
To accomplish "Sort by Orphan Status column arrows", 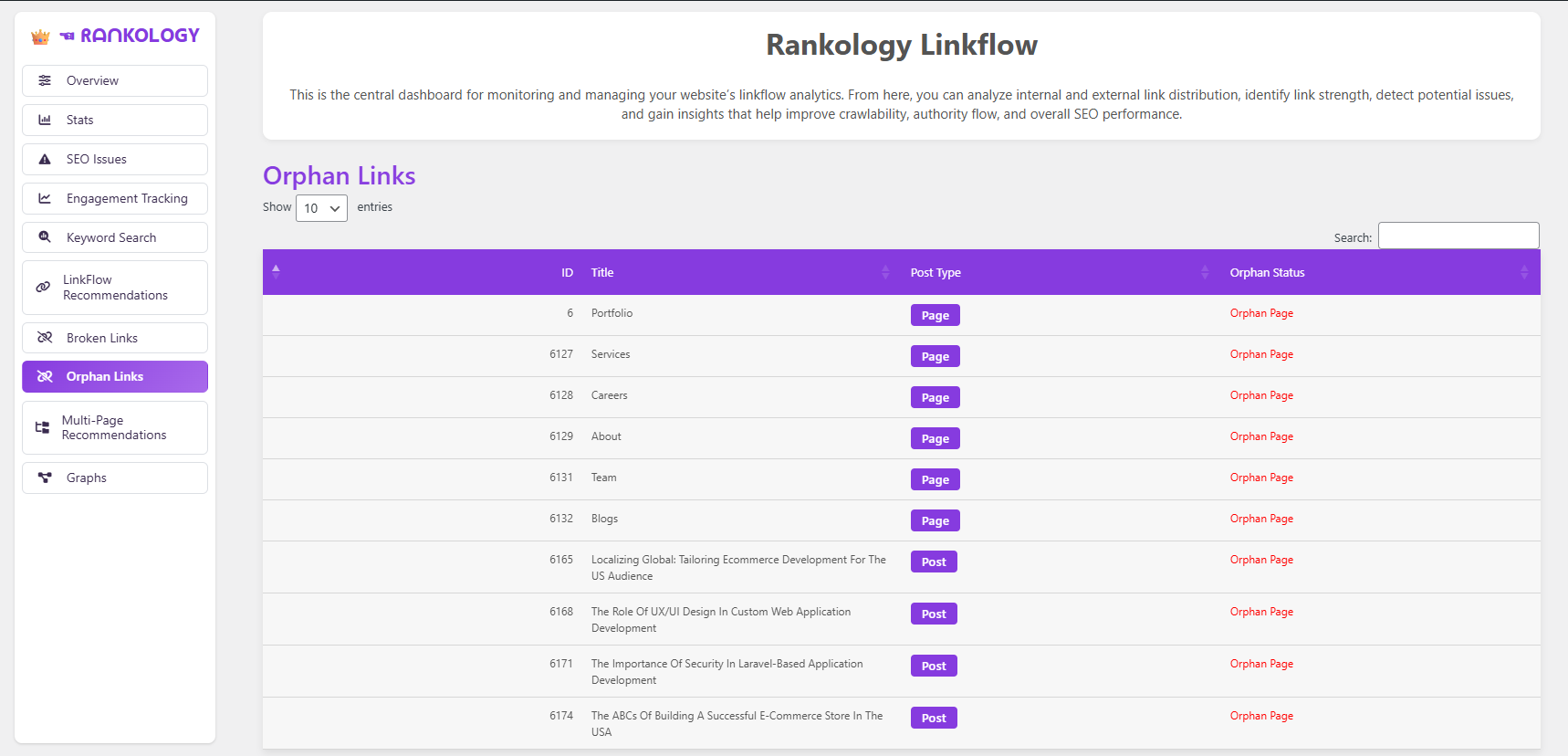I will click(x=1523, y=272).
